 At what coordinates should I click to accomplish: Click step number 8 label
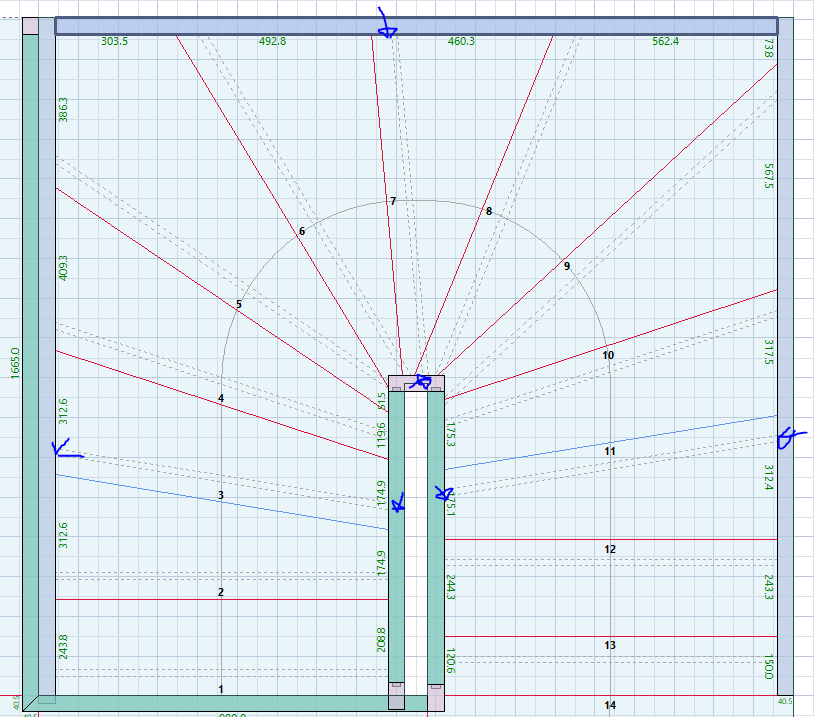(489, 211)
